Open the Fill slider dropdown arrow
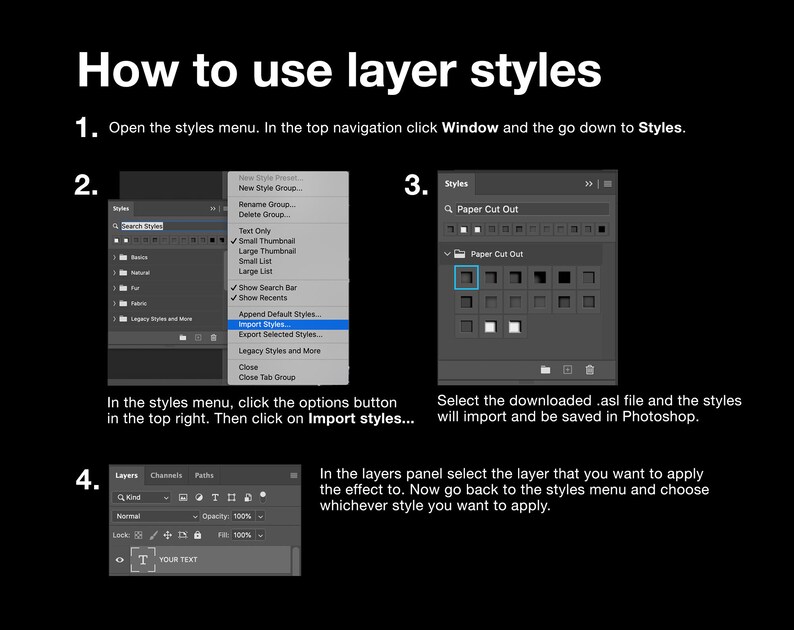The image size is (794, 630). tap(260, 535)
